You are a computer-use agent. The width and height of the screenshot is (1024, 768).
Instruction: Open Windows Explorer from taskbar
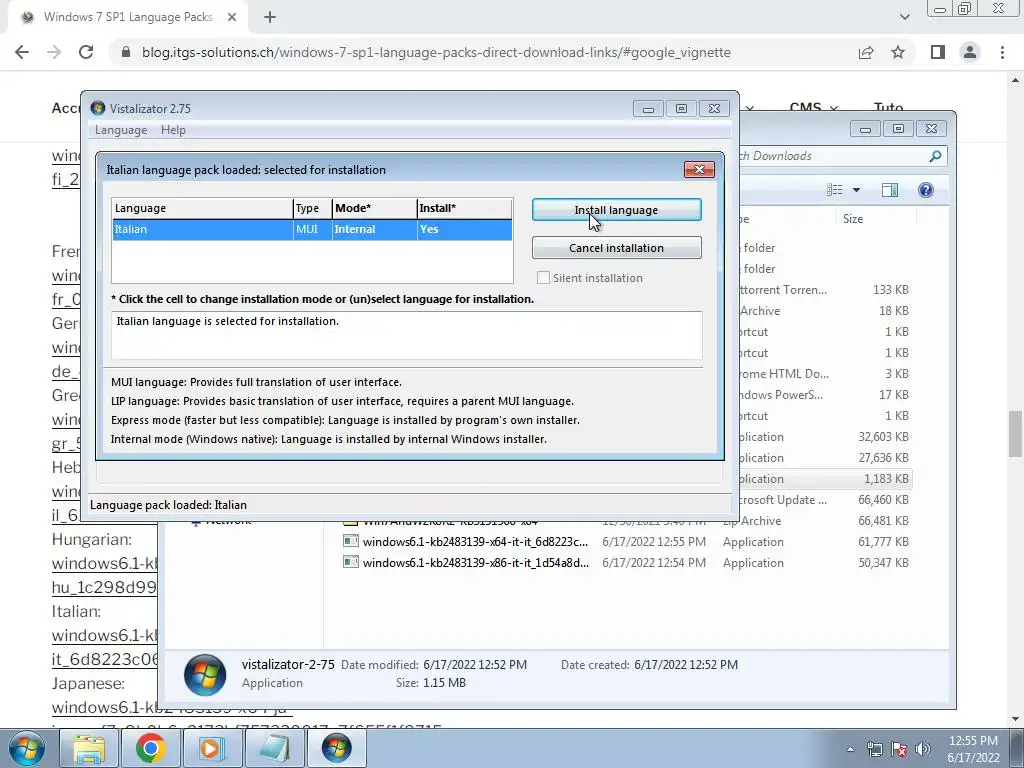89,748
